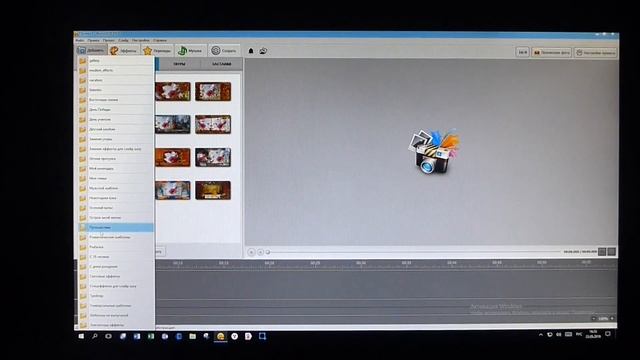Select first-row left template thumbnail
The height and width of the screenshot is (360, 640).
(x=173, y=91)
